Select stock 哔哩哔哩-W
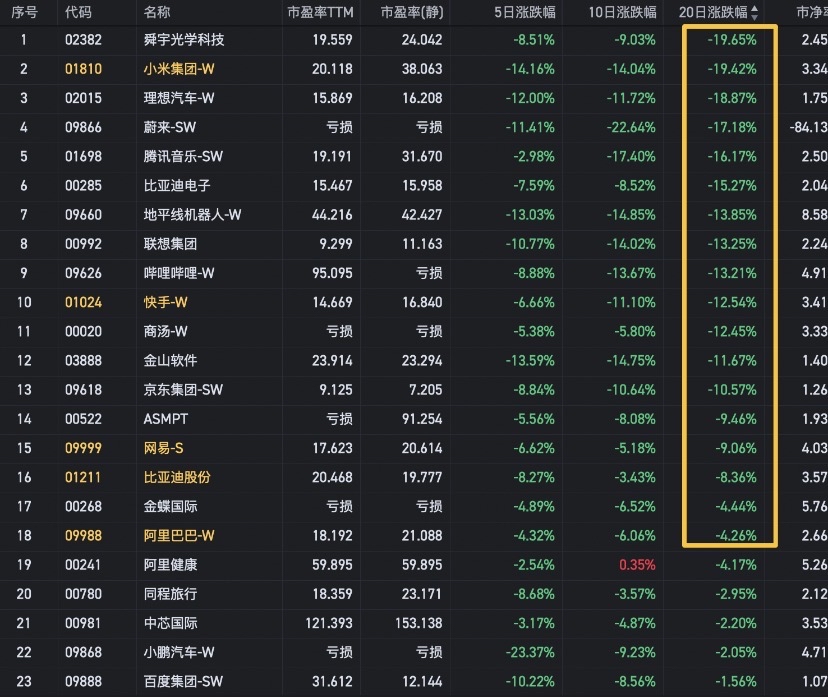The width and height of the screenshot is (828, 697). click(179, 273)
